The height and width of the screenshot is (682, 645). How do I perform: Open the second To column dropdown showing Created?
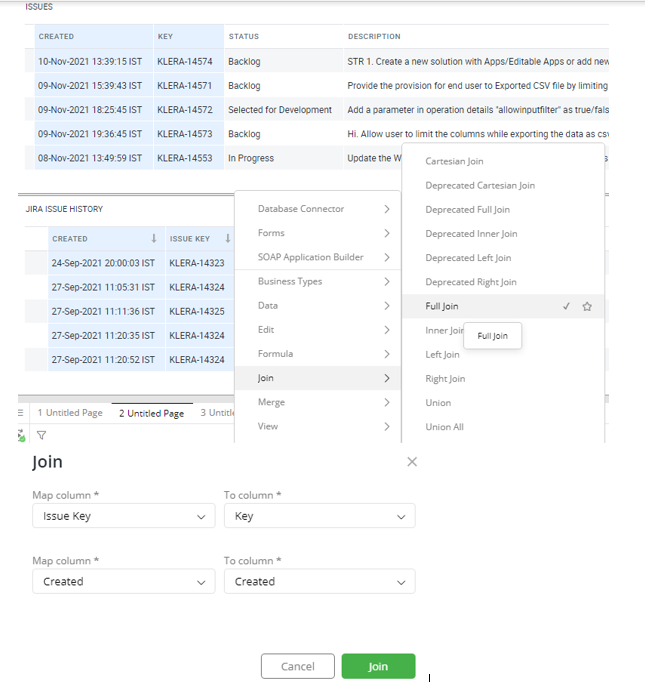click(319, 581)
